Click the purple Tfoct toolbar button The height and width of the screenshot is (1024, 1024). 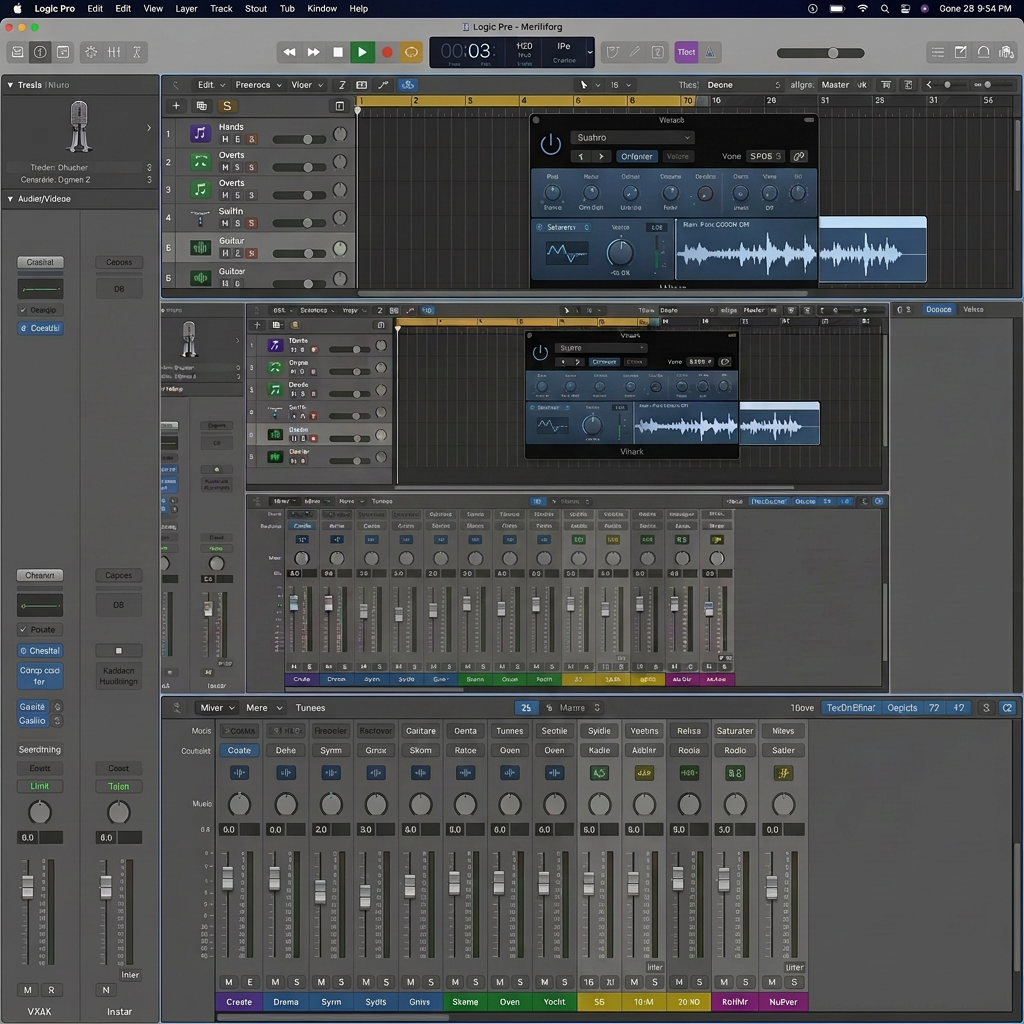pyautogui.click(x=686, y=52)
